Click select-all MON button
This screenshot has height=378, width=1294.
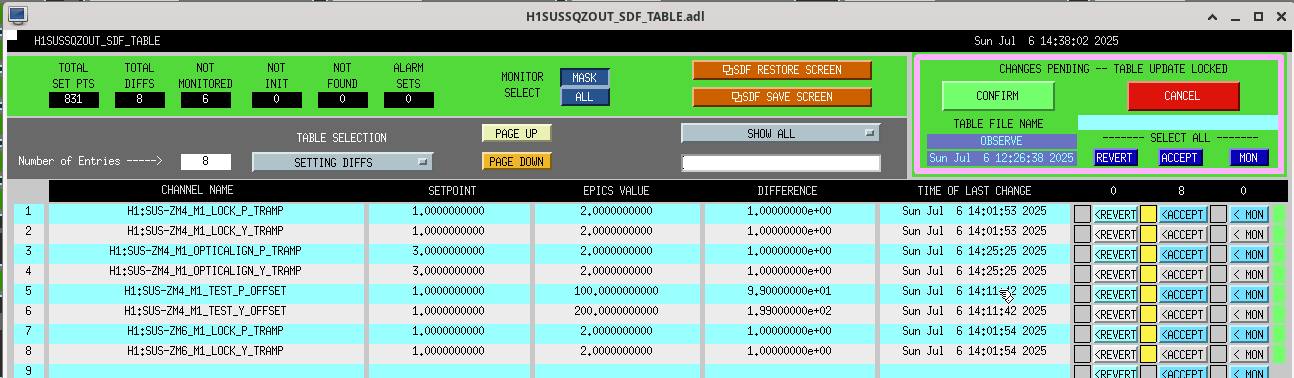pyautogui.click(x=1249, y=157)
